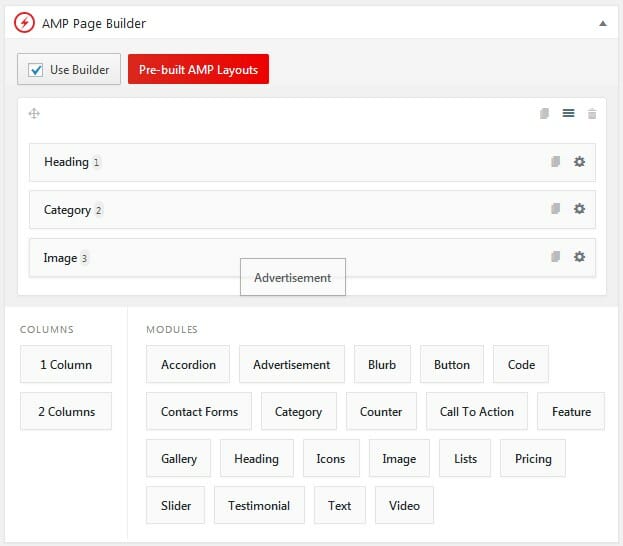This screenshot has height=546, width=623.
Task: Delete the row with trash icon
Action: [x=592, y=114]
